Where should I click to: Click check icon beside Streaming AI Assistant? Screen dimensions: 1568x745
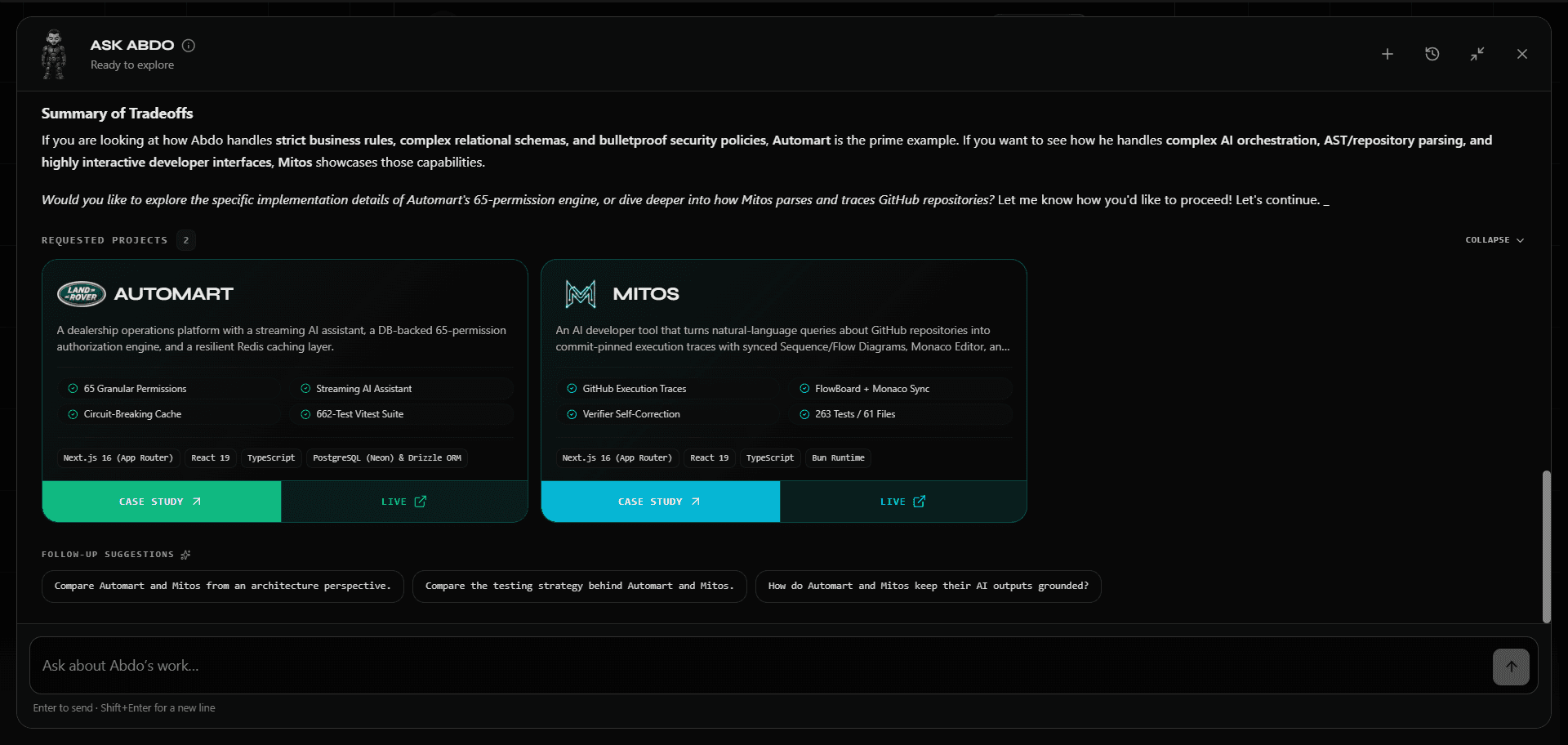[305, 389]
